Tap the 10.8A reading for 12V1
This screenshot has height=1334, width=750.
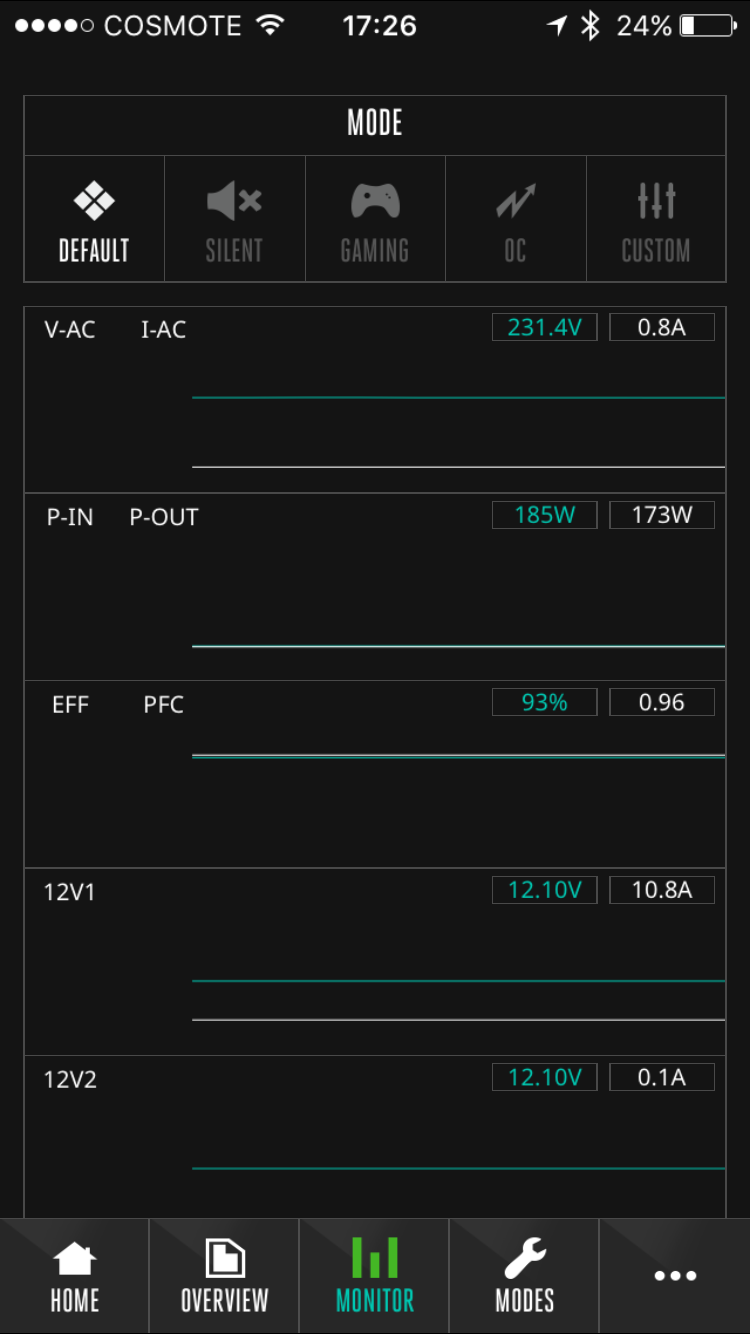point(662,889)
